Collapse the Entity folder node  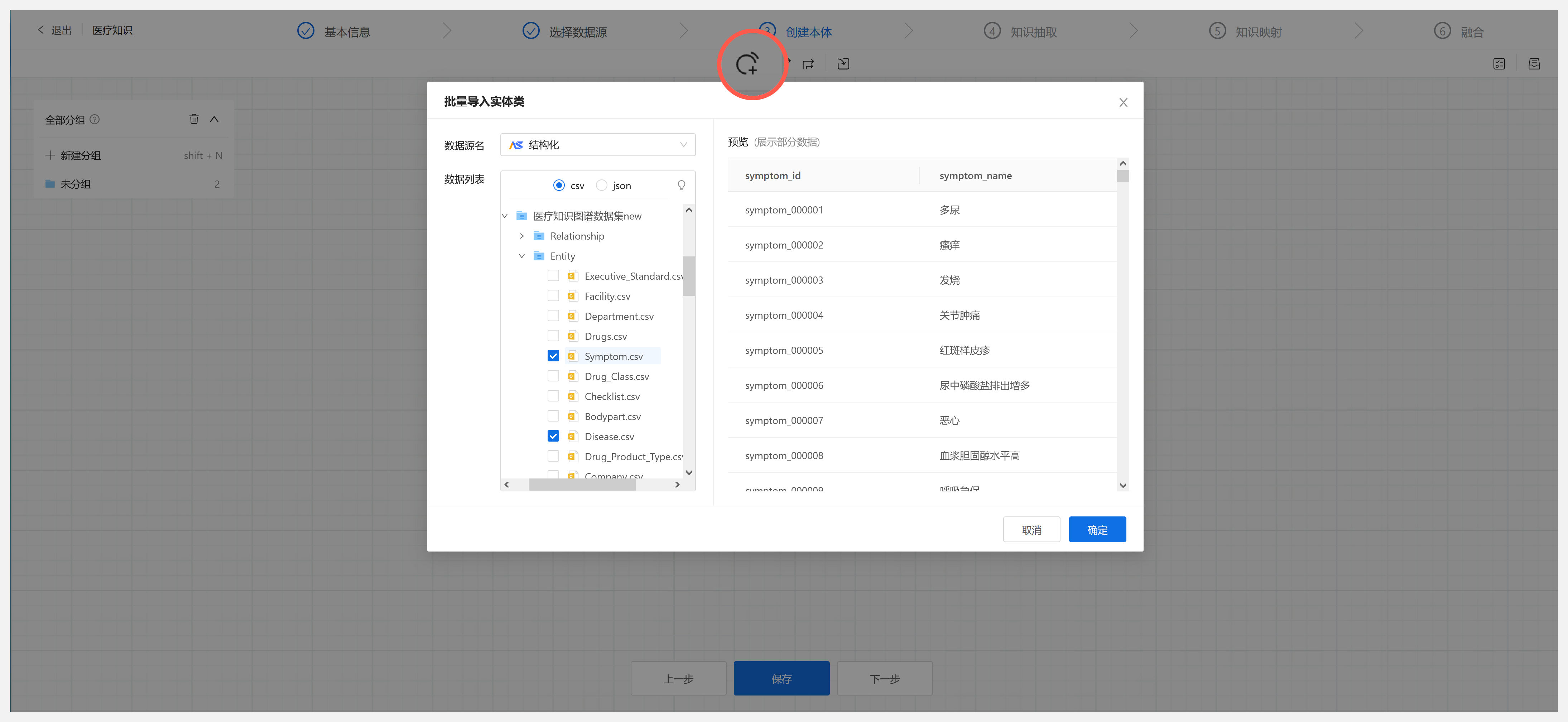522,256
